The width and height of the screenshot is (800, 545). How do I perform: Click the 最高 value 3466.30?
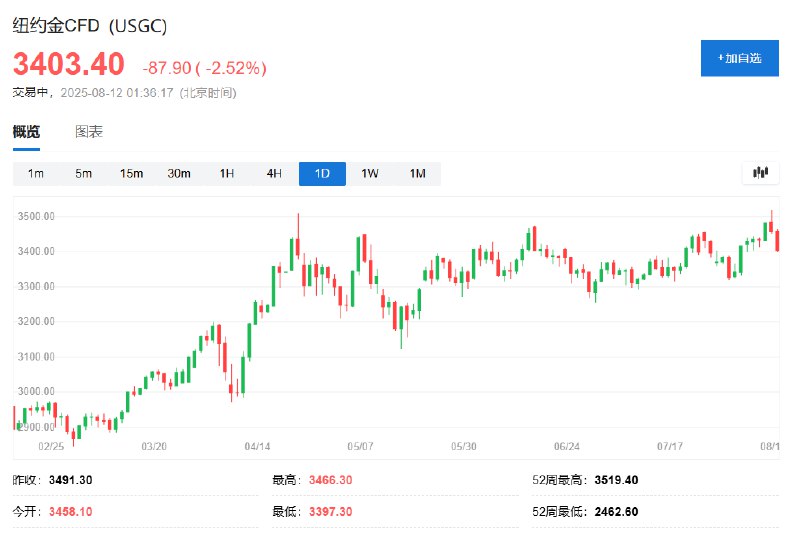[x=331, y=480]
